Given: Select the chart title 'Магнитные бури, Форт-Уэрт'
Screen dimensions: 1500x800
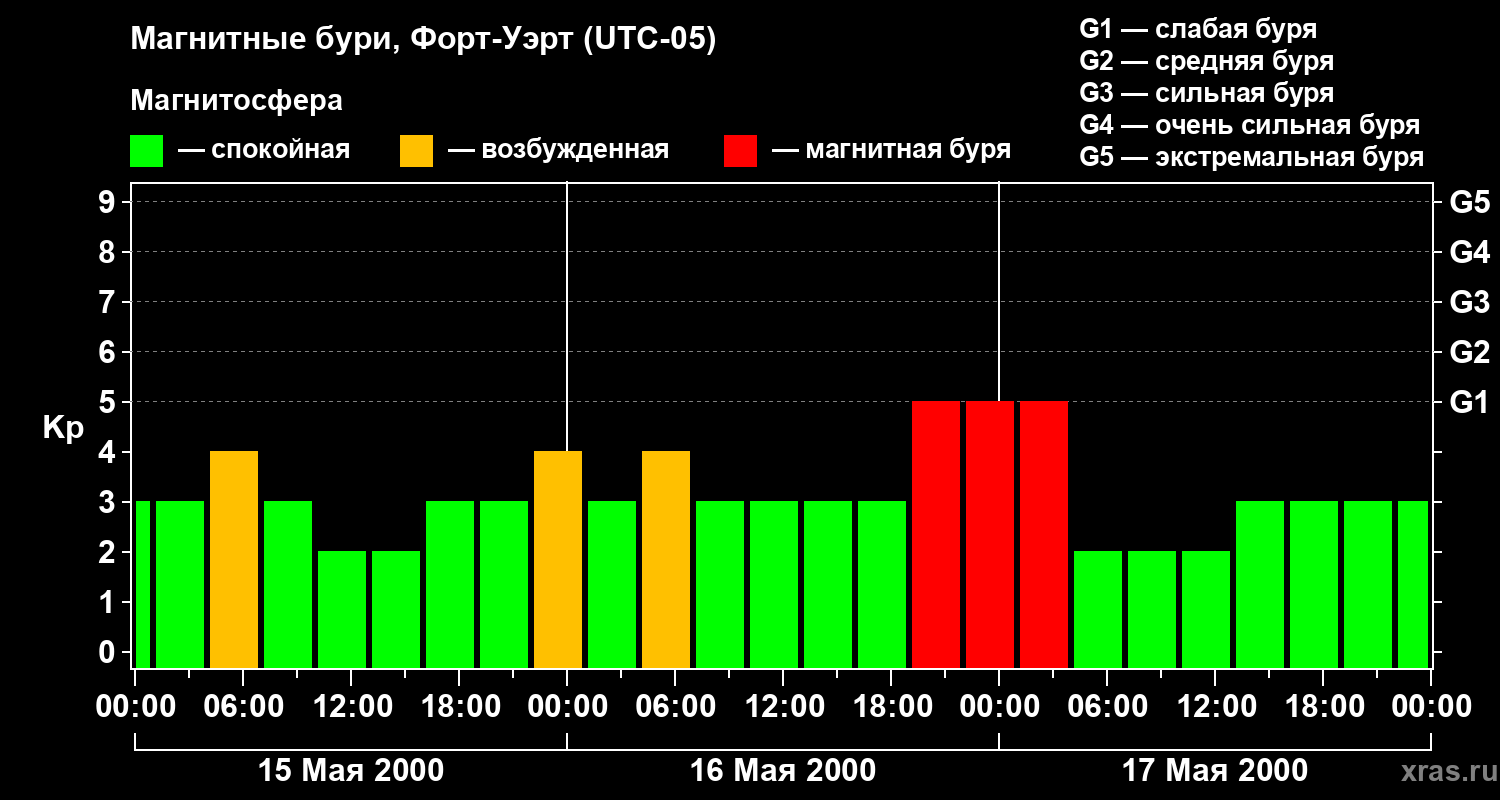Looking at the screenshot, I should (423, 40).
